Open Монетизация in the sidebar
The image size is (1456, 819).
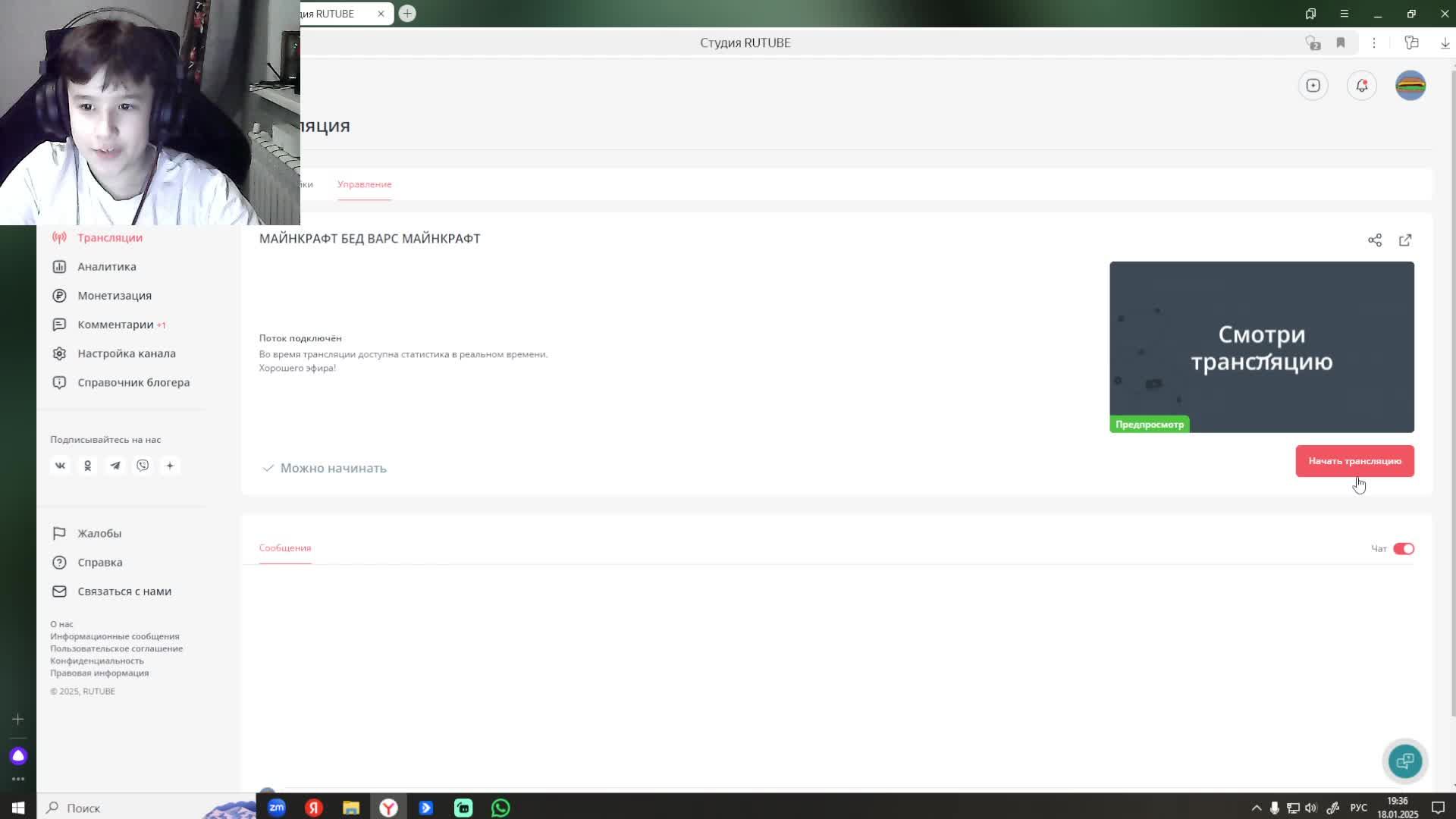pos(115,295)
